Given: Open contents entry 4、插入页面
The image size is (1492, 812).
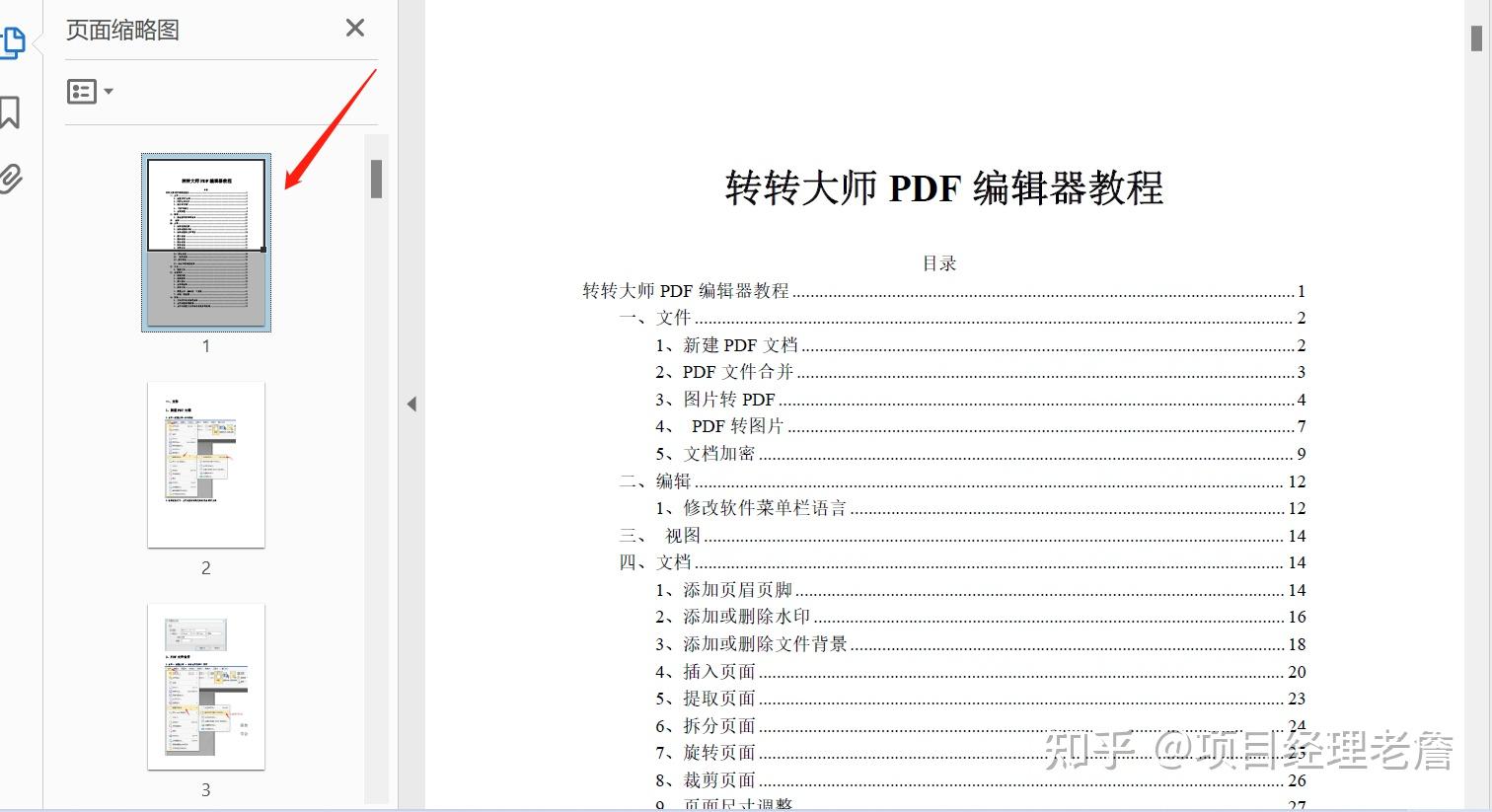Looking at the screenshot, I should [x=980, y=672].
